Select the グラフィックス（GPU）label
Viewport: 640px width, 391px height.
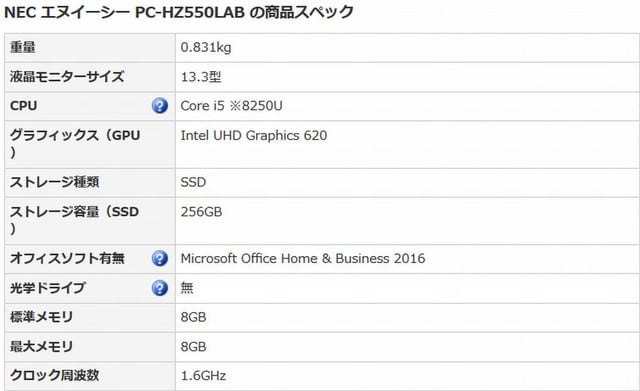[75, 143]
